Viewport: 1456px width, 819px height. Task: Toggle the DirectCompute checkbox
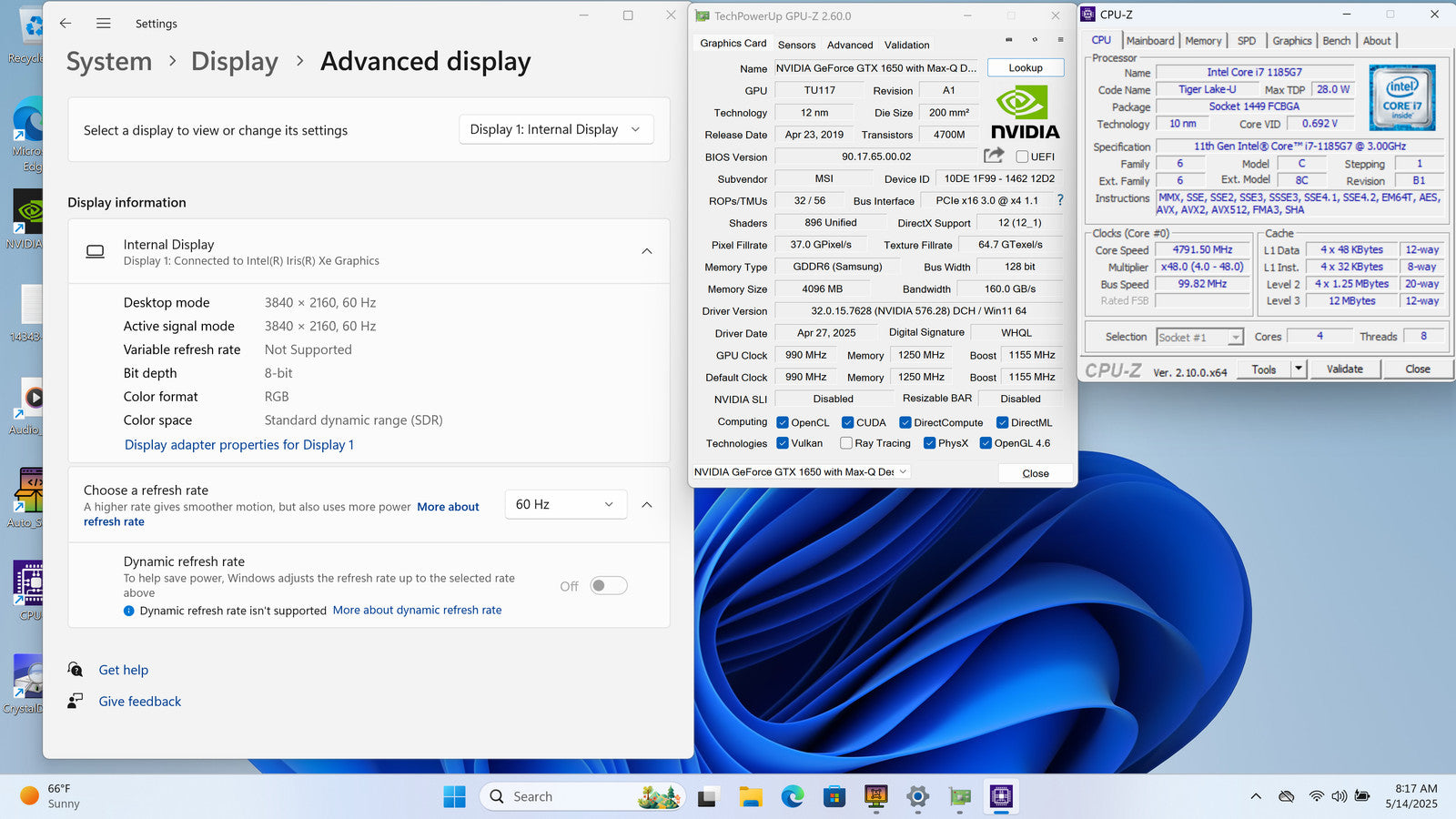pos(905,422)
